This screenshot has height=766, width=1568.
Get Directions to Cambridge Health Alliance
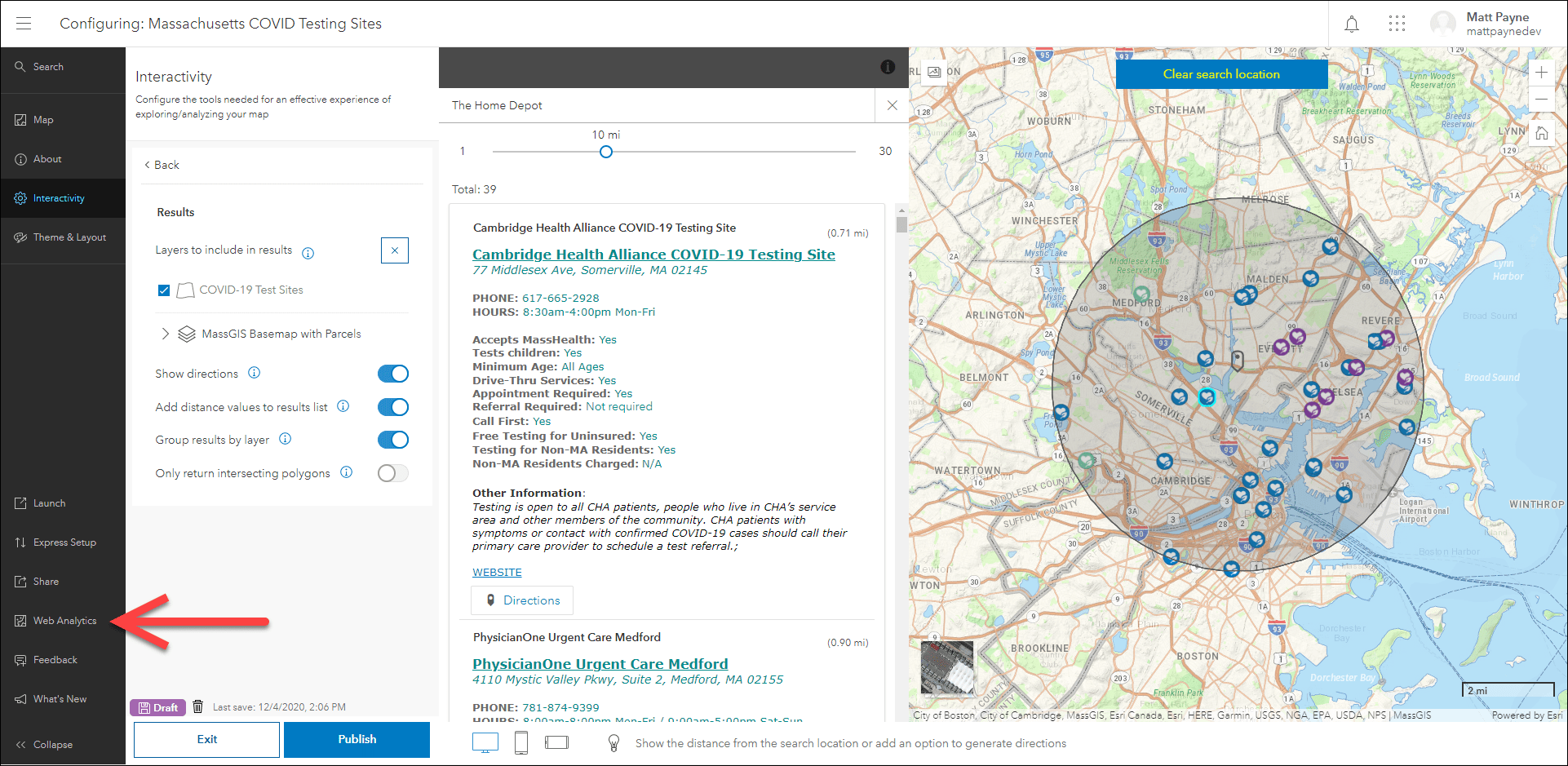tap(522, 600)
